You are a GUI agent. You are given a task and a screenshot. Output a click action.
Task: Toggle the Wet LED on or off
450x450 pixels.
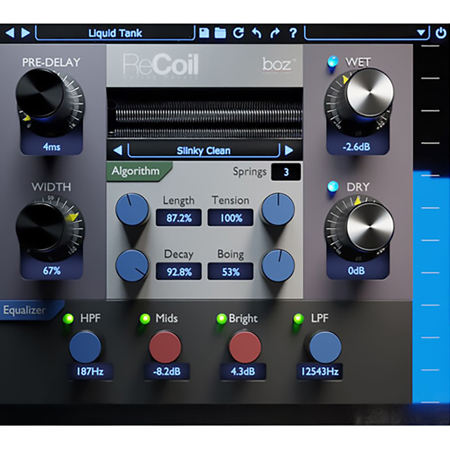pos(332,62)
